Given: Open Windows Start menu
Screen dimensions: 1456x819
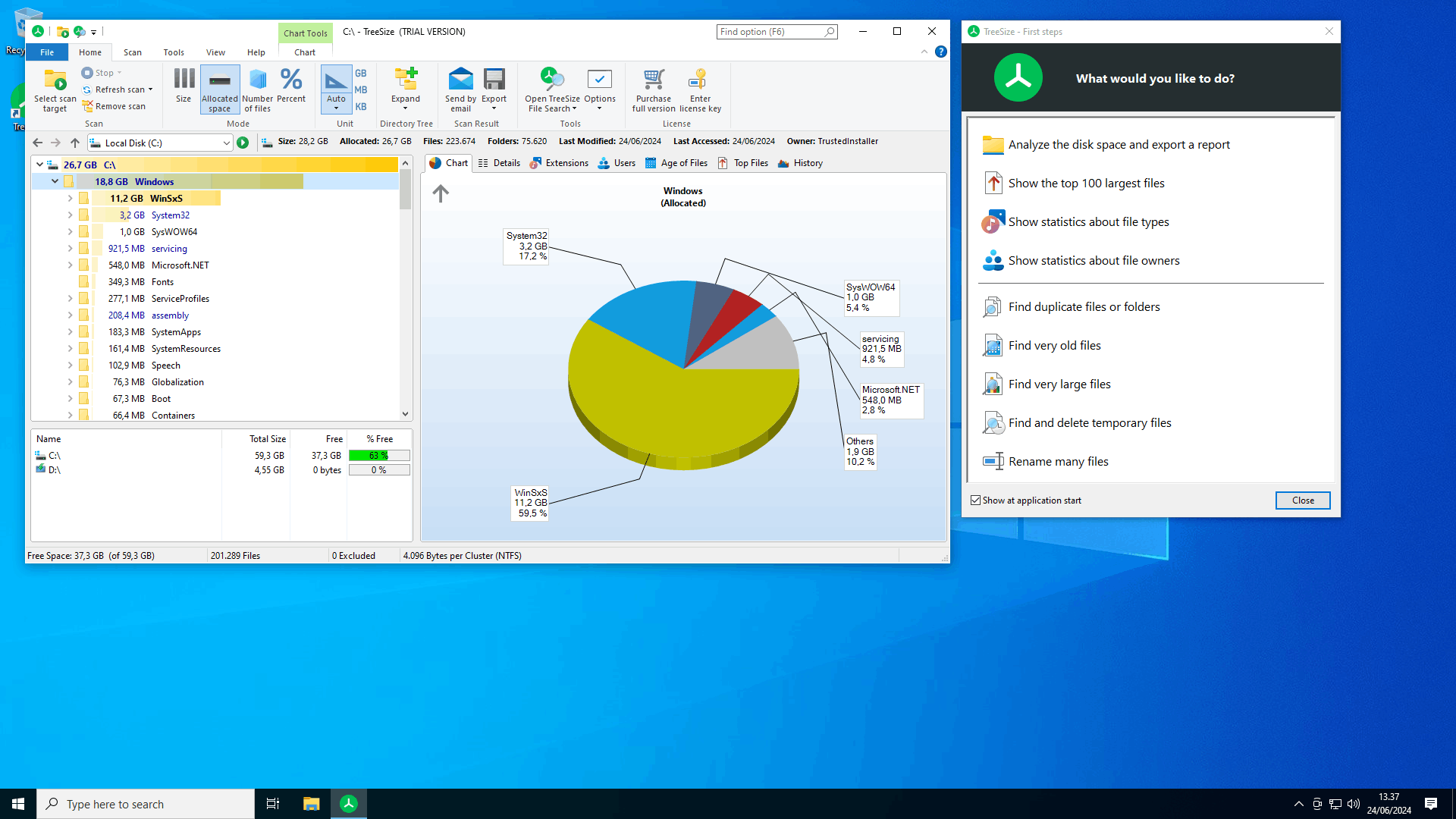Looking at the screenshot, I should point(18,804).
